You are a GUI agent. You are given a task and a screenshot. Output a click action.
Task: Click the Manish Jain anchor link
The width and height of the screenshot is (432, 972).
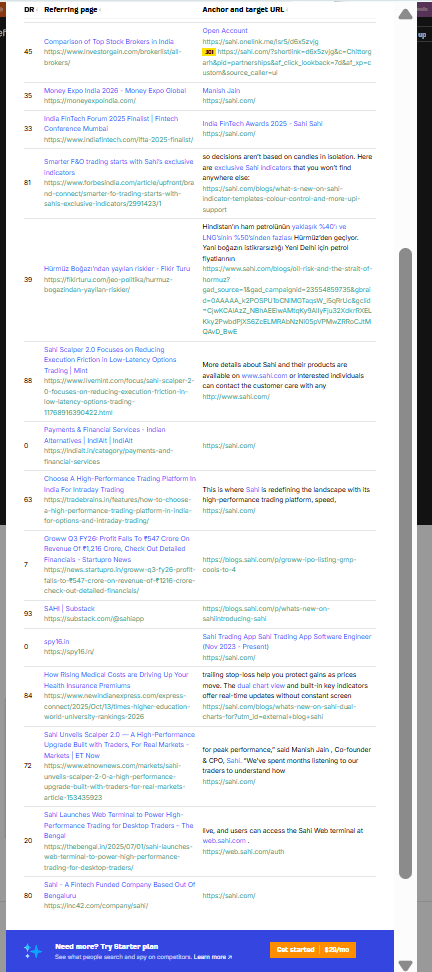point(221,91)
